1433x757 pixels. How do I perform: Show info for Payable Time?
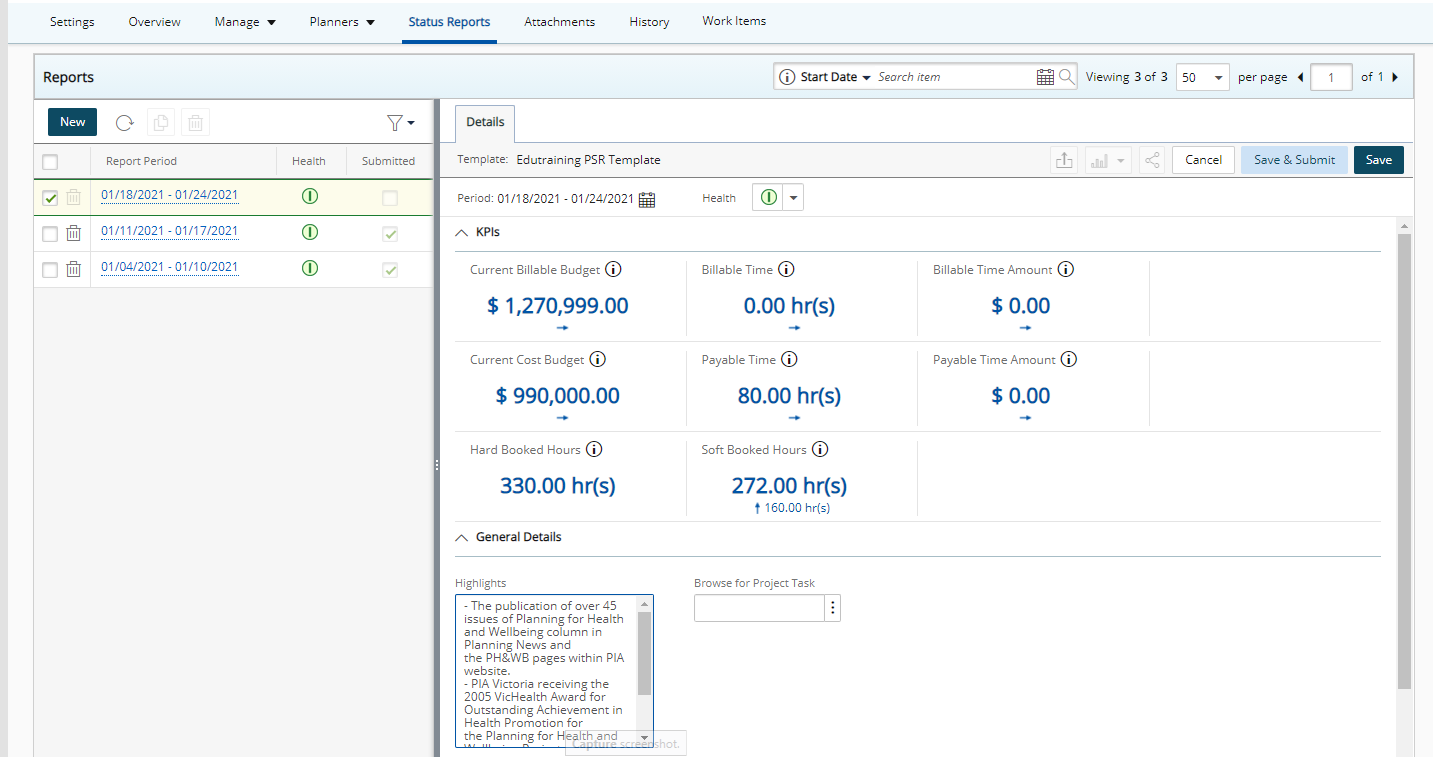[x=789, y=360]
